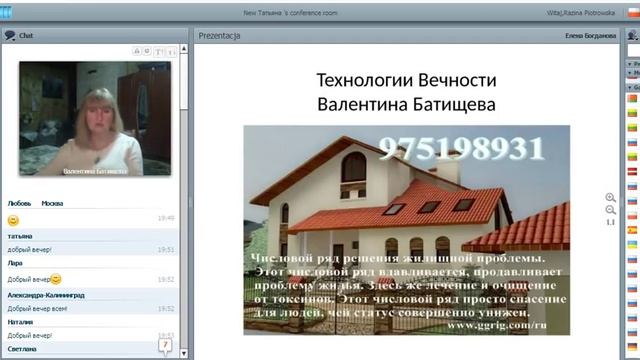Screen dimensions: 640x360
Task: Click sender name Александра-Калининград
Action: 46,295
